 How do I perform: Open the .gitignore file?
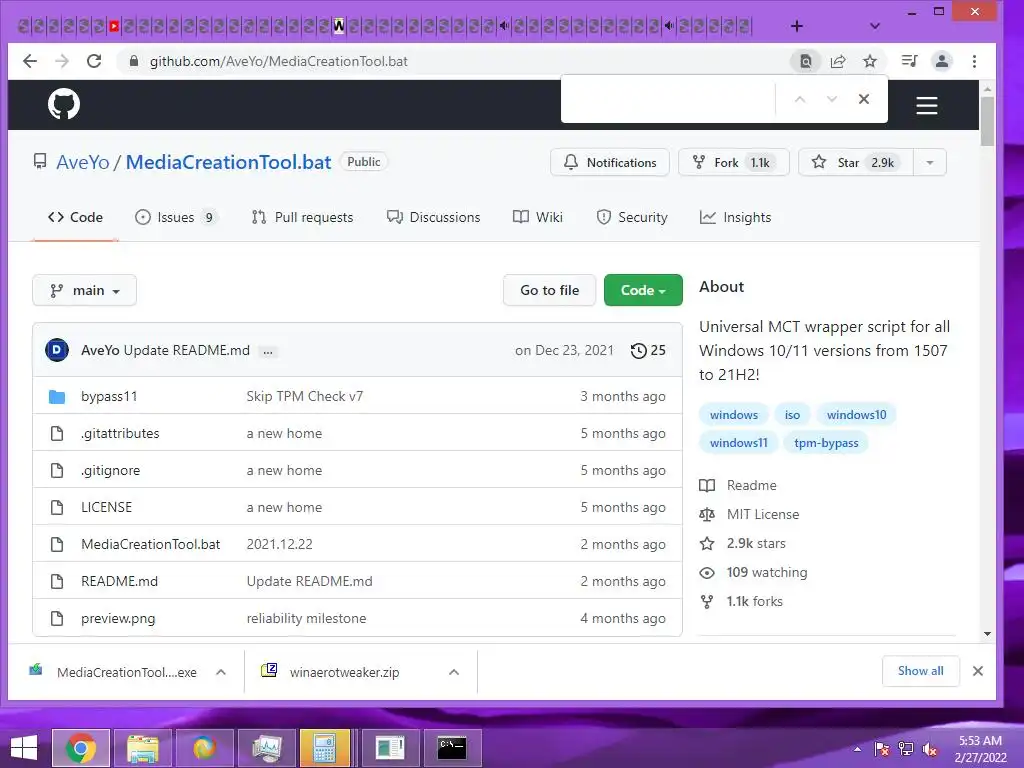pyautogui.click(x=110, y=471)
